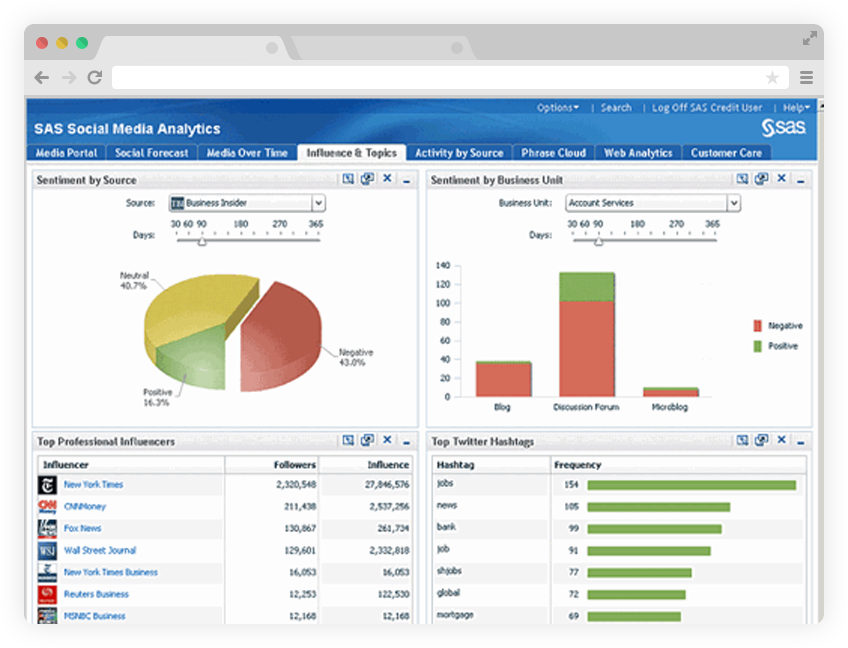The width and height of the screenshot is (848, 648).
Task: Open the MSNBC Business influencer link
Action: [95, 616]
